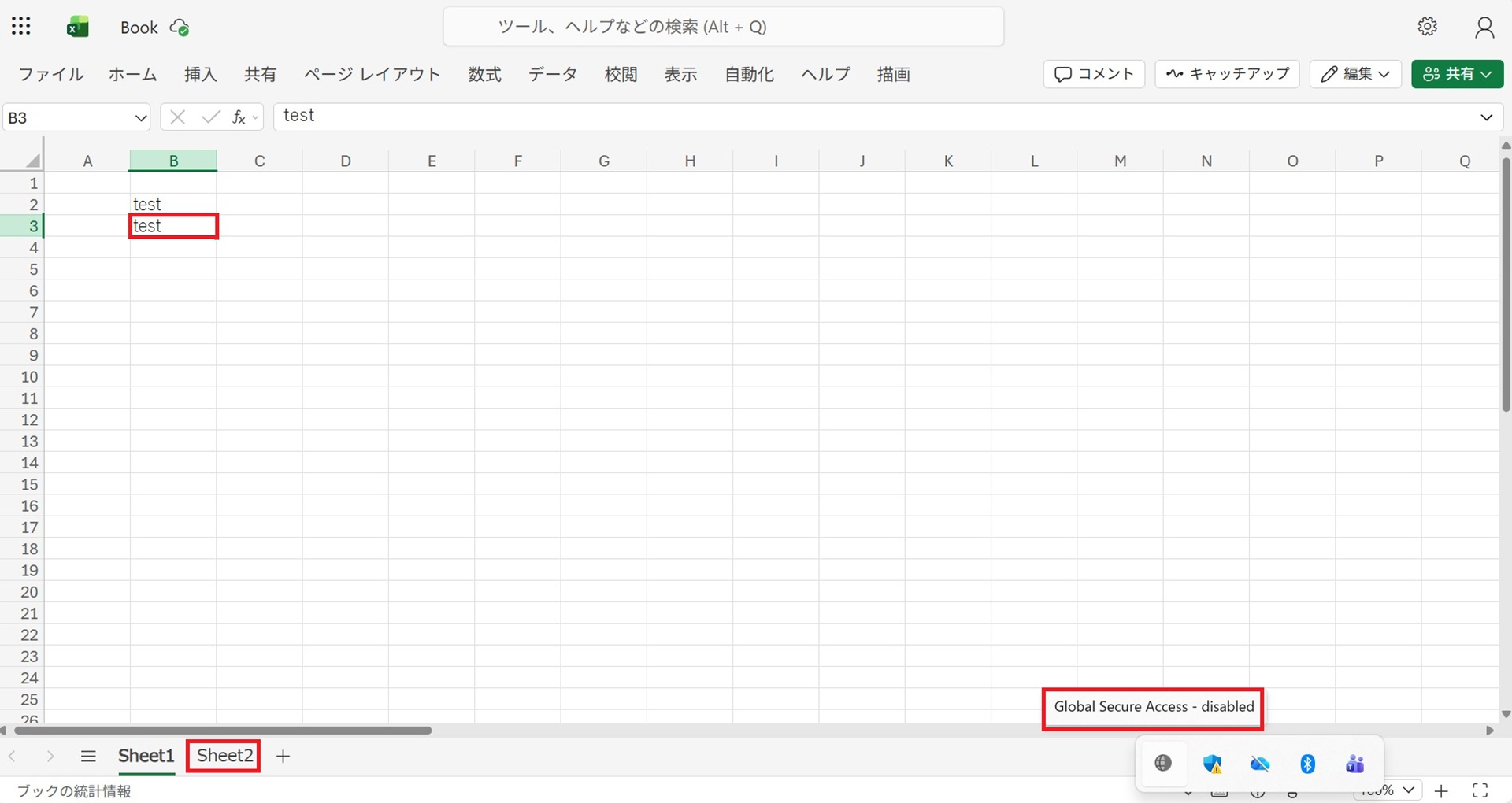Add a new sheet with plus icon
This screenshot has width=1512, height=803.
[283, 757]
